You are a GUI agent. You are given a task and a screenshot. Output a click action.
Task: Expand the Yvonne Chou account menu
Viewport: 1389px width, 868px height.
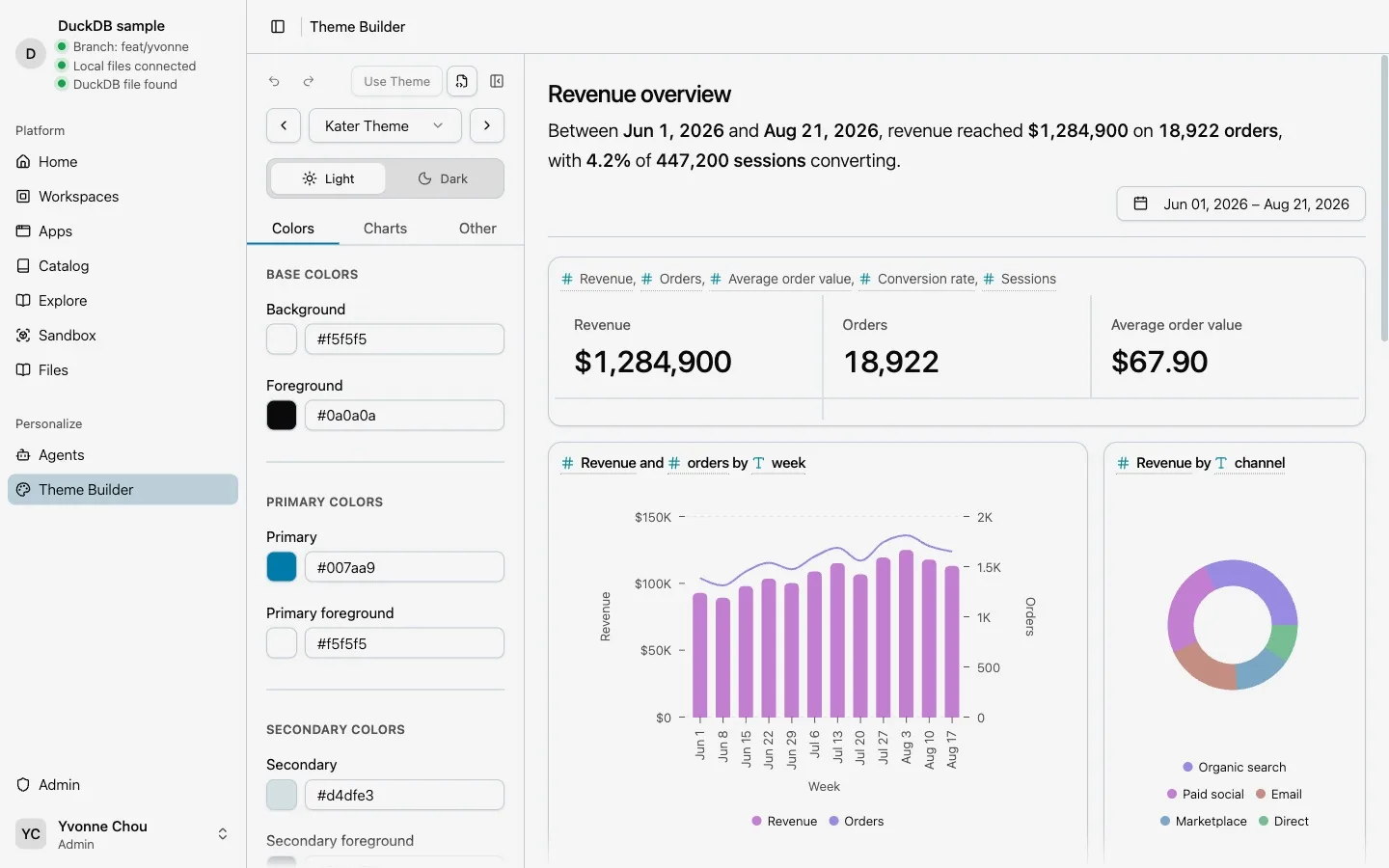point(123,834)
